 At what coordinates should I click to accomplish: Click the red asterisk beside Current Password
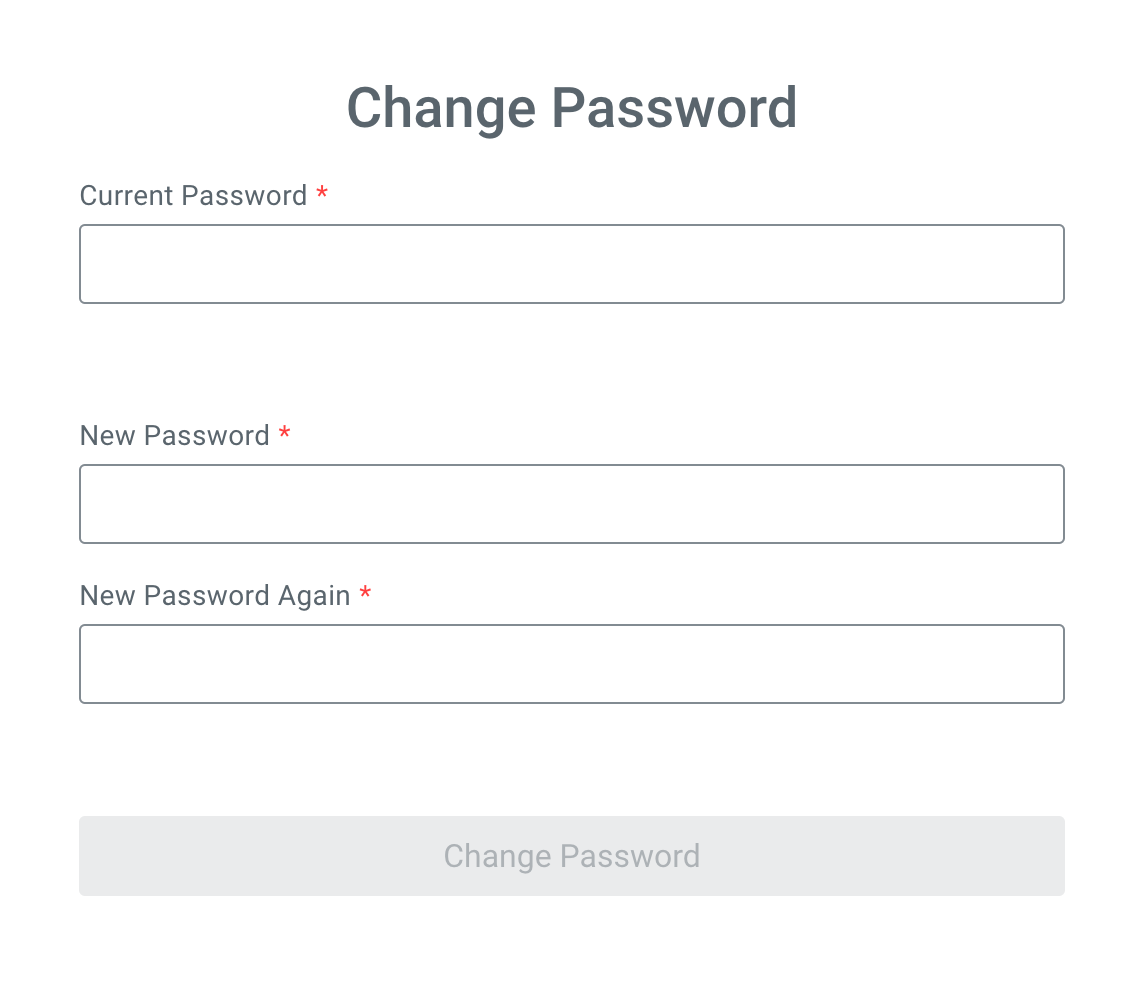322,194
